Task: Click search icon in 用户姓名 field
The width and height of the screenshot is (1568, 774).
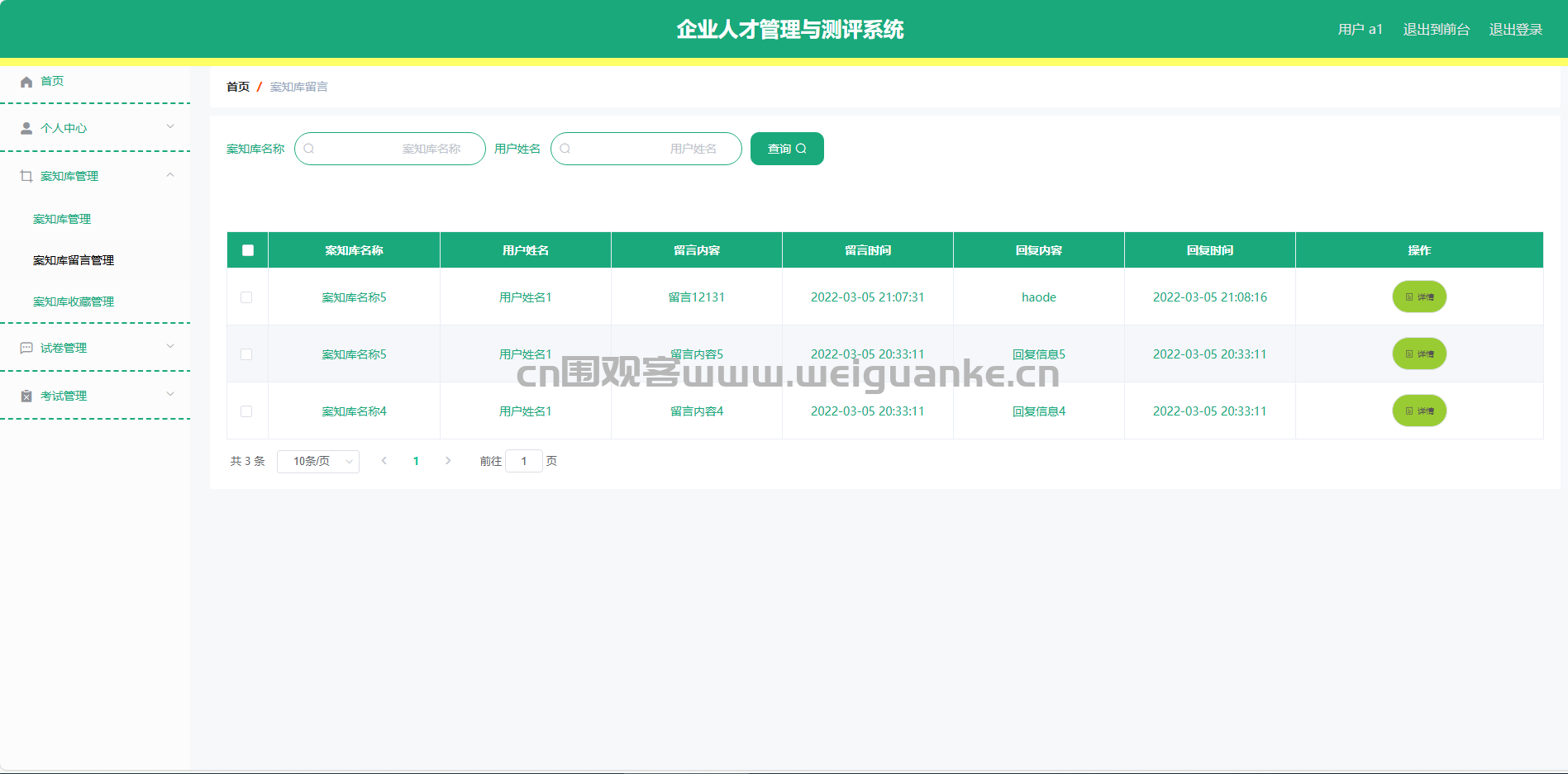Action: 565,149
